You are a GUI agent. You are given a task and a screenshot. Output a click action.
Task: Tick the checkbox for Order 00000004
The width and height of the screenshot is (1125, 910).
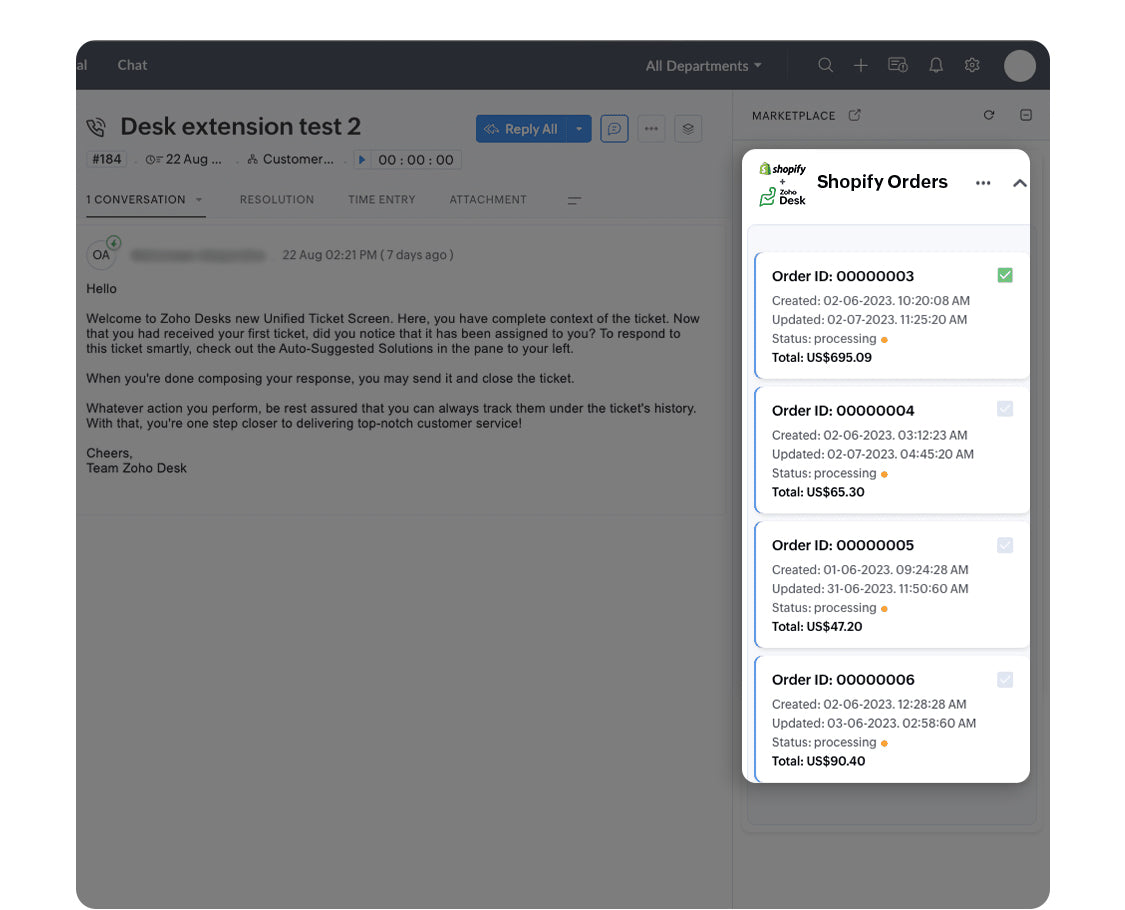point(1005,409)
